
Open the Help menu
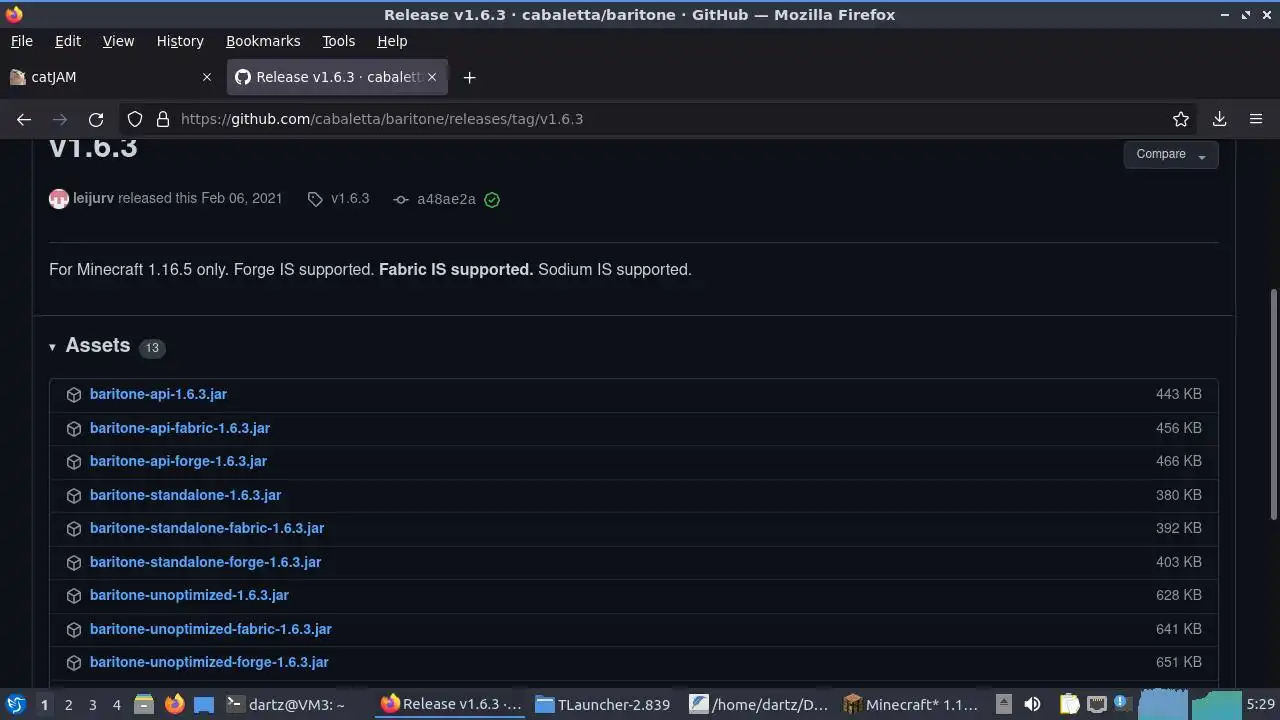[392, 41]
